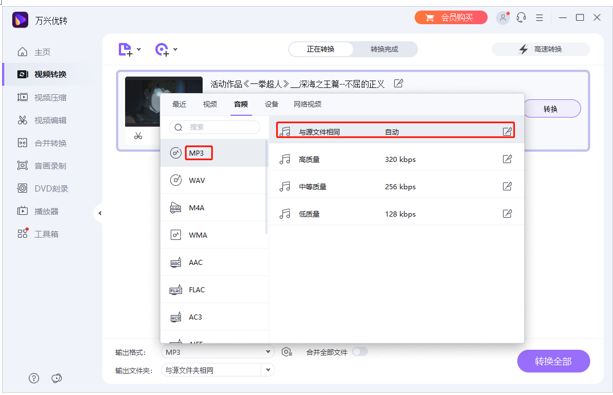Open 视频压缩 in sidebar
Screen dimensions: 613x395
click(41, 97)
